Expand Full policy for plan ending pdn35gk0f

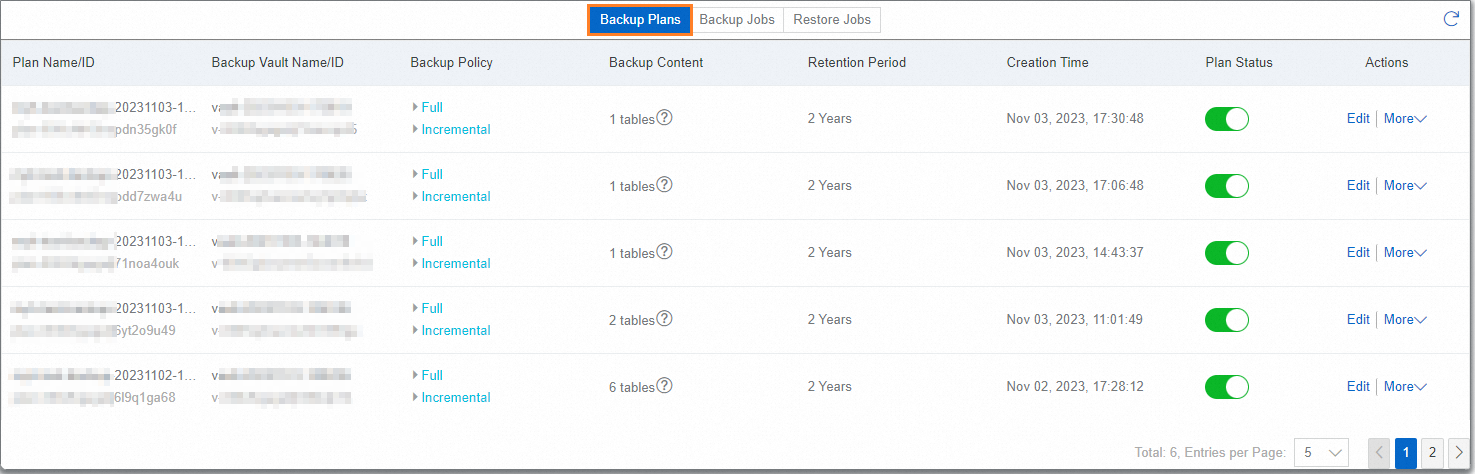click(x=427, y=107)
